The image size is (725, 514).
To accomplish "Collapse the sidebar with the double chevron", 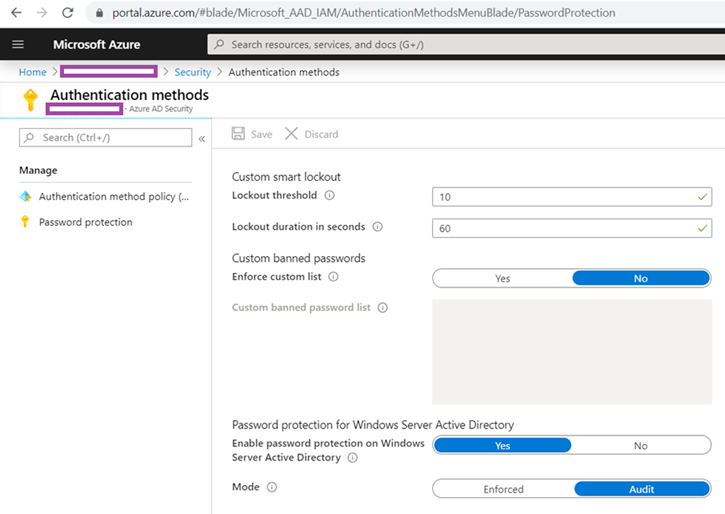I will [202, 139].
